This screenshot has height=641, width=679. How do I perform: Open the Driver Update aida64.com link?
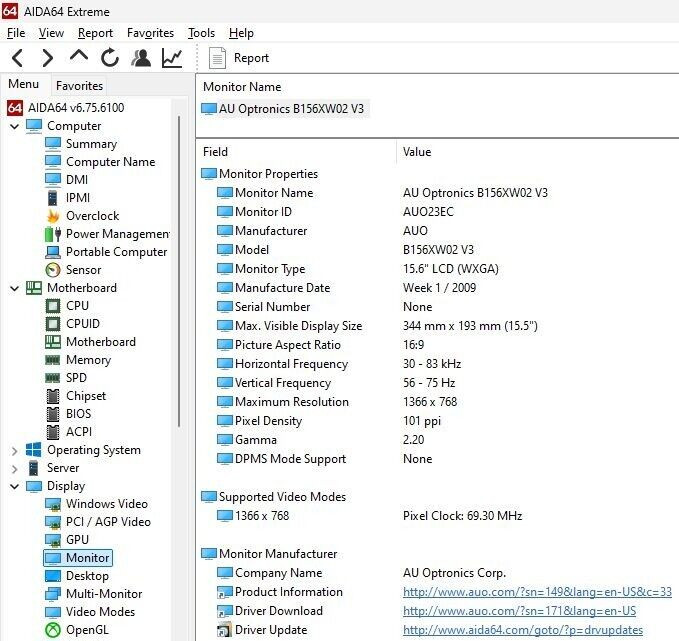pyautogui.click(x=523, y=630)
